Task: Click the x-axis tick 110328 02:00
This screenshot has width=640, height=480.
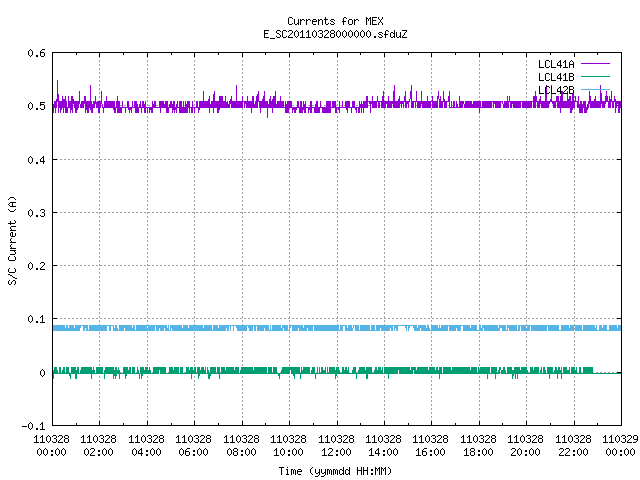Action: tap(99, 445)
